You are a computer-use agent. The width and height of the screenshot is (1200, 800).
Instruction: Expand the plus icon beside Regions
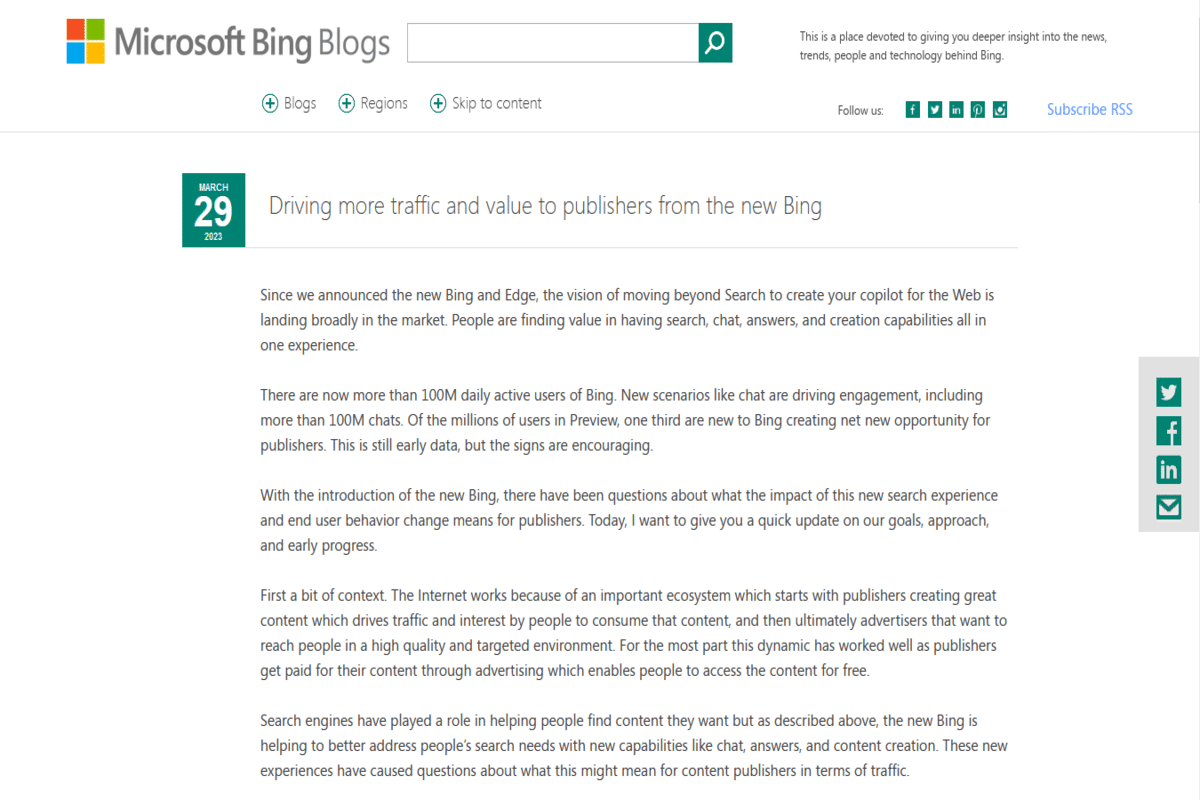(x=347, y=103)
